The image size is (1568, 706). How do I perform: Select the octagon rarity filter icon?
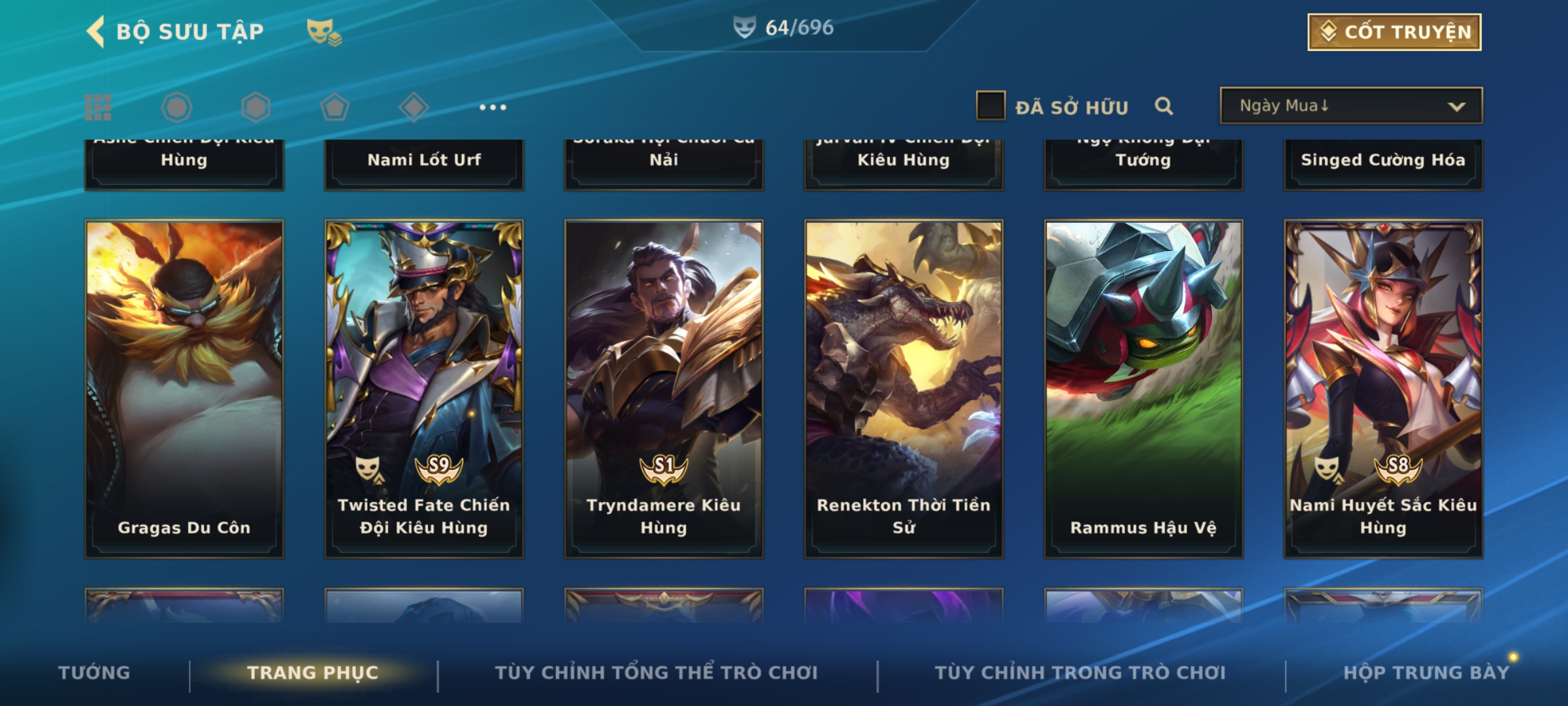point(176,107)
